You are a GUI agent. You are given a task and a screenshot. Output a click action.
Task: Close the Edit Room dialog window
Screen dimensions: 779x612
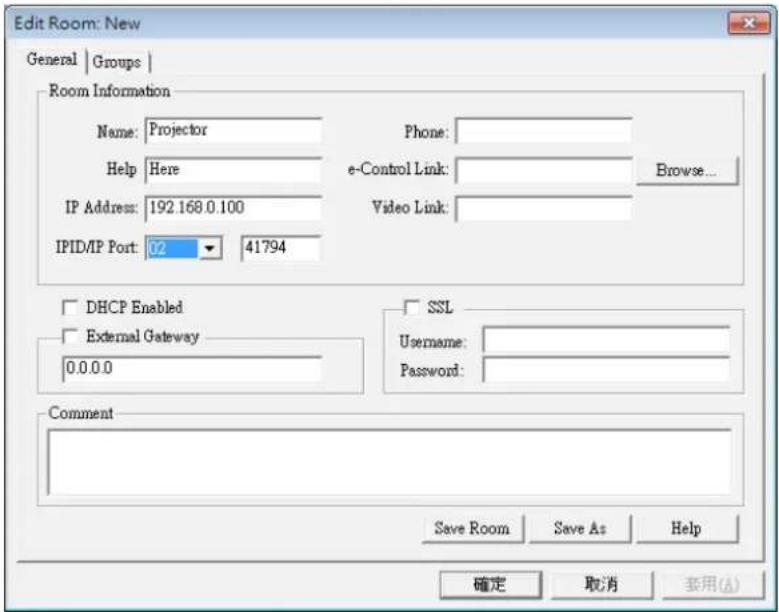click(x=749, y=23)
